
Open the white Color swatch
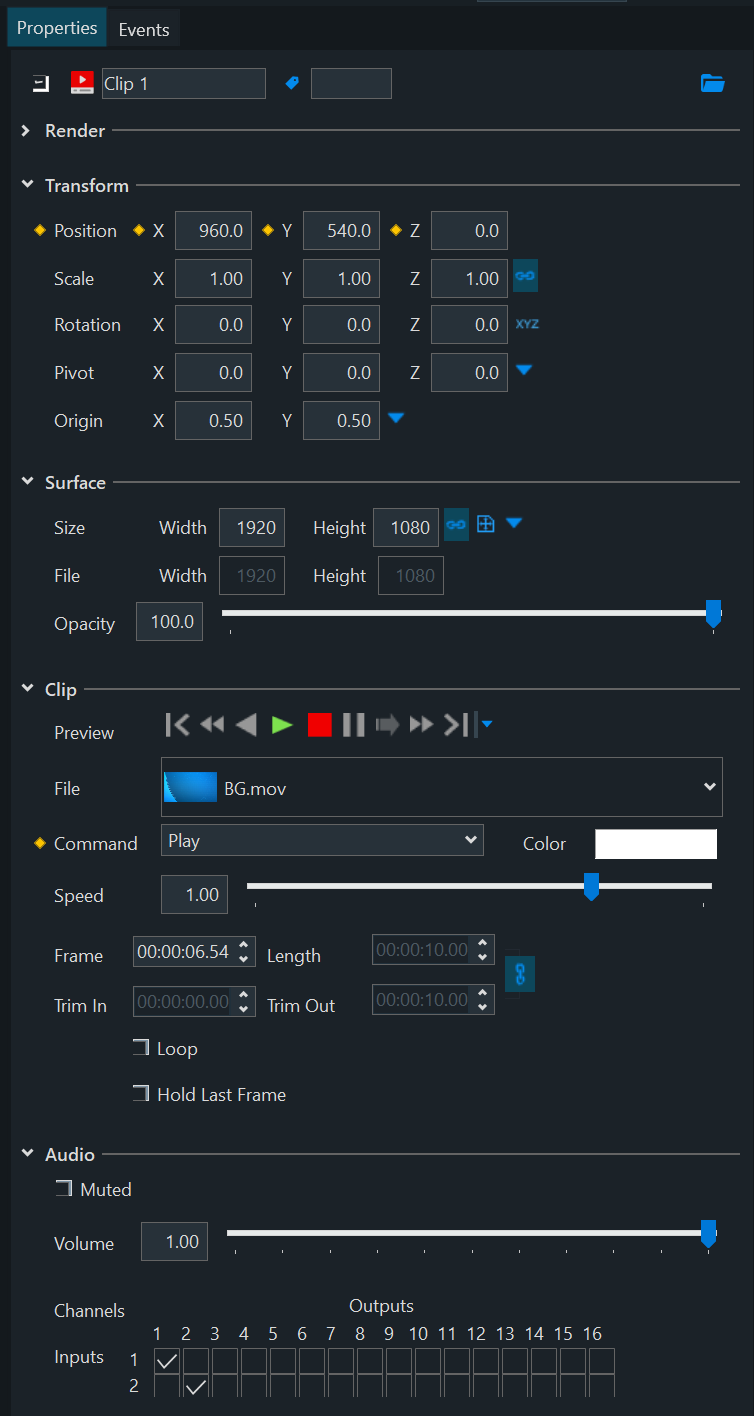656,844
